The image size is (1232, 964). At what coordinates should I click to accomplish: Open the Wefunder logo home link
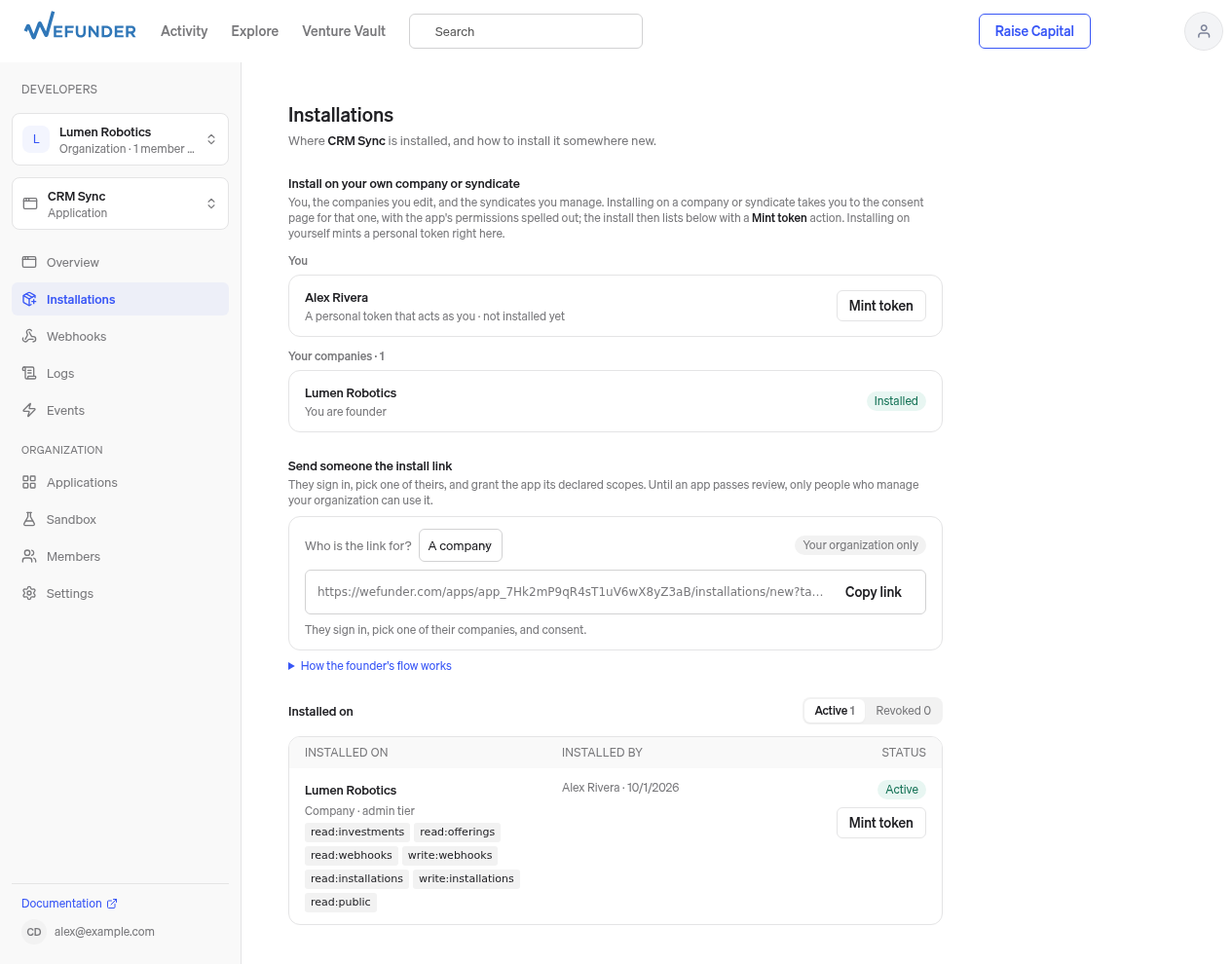(x=80, y=27)
